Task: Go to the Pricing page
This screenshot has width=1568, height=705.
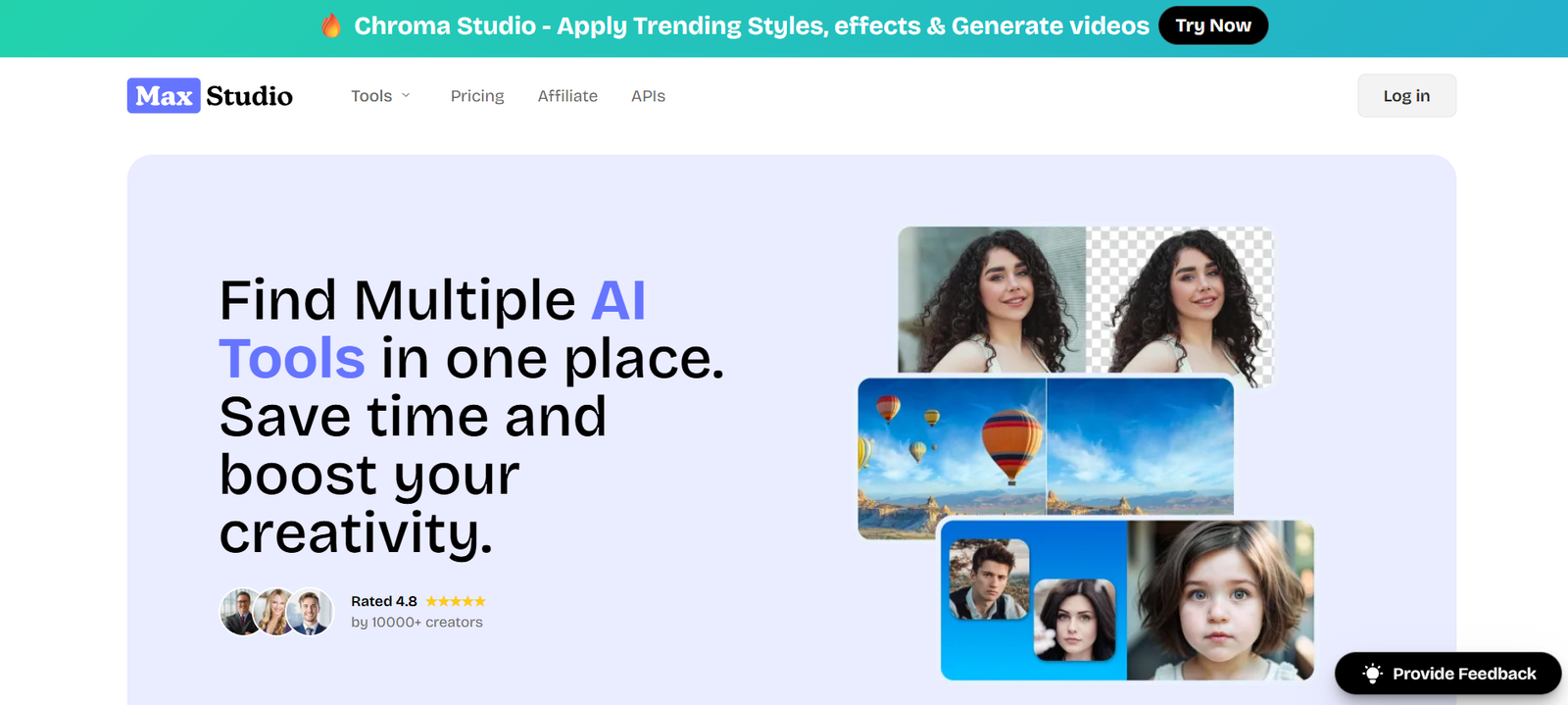Action: [x=477, y=96]
